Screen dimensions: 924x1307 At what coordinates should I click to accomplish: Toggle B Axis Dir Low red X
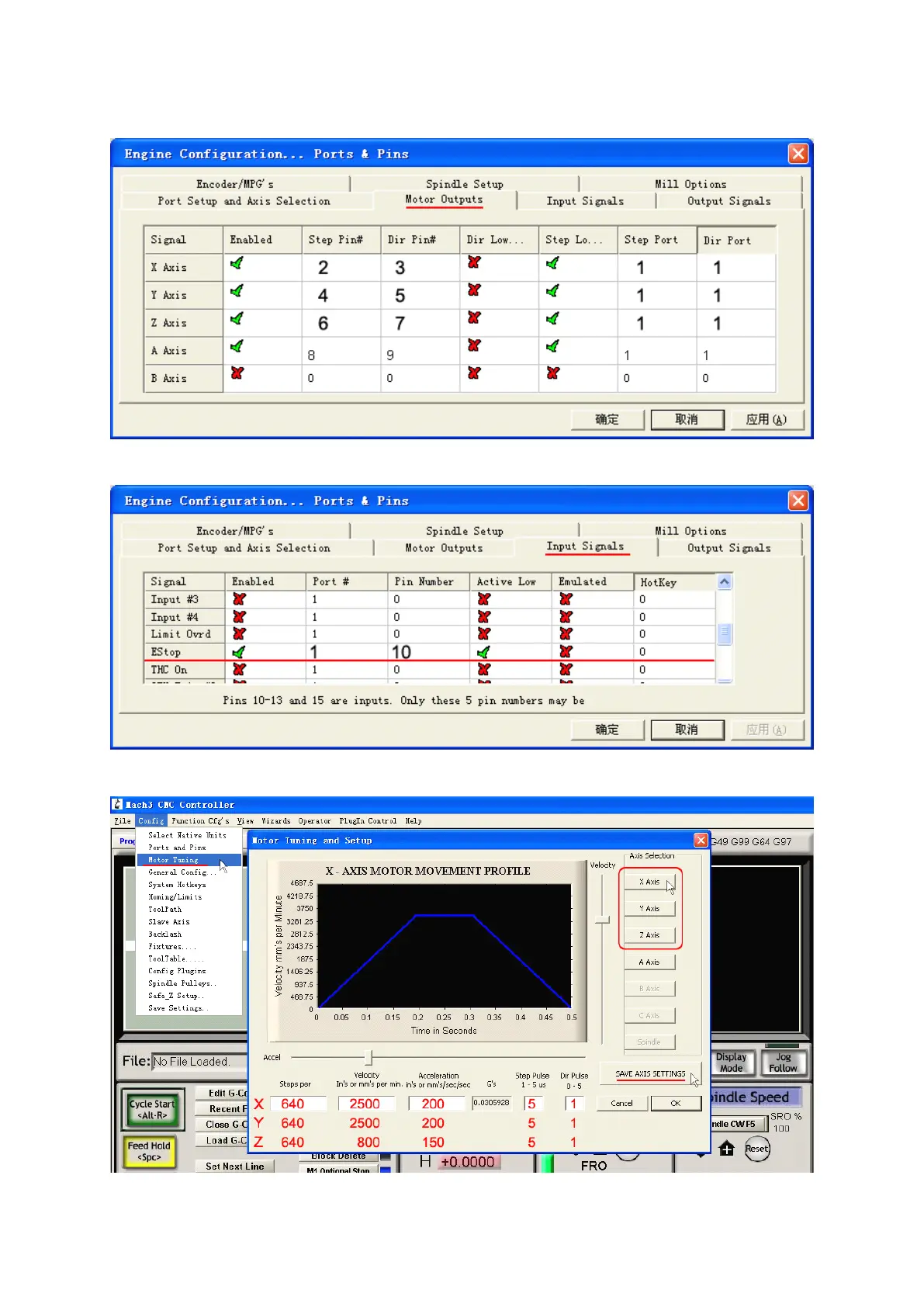pyautogui.click(x=474, y=373)
